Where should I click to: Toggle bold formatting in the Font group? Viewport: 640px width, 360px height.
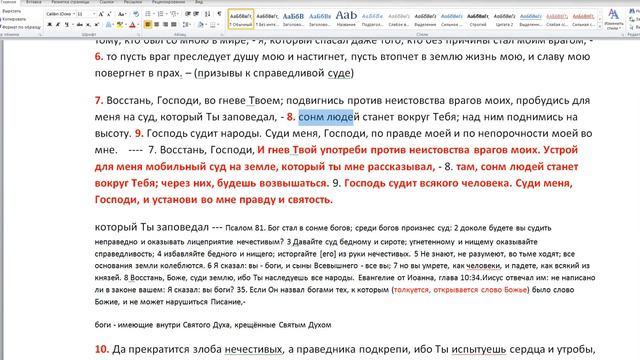(x=50, y=24)
